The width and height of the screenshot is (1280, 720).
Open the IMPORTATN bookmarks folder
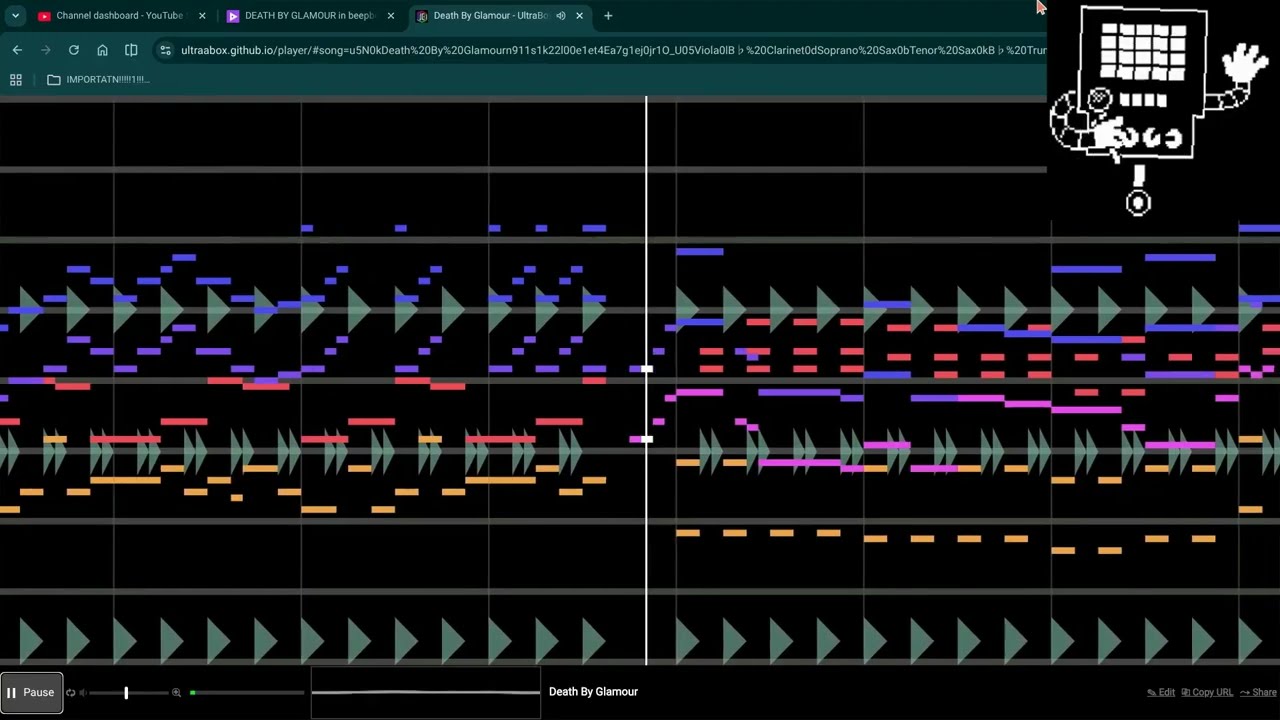(98, 80)
